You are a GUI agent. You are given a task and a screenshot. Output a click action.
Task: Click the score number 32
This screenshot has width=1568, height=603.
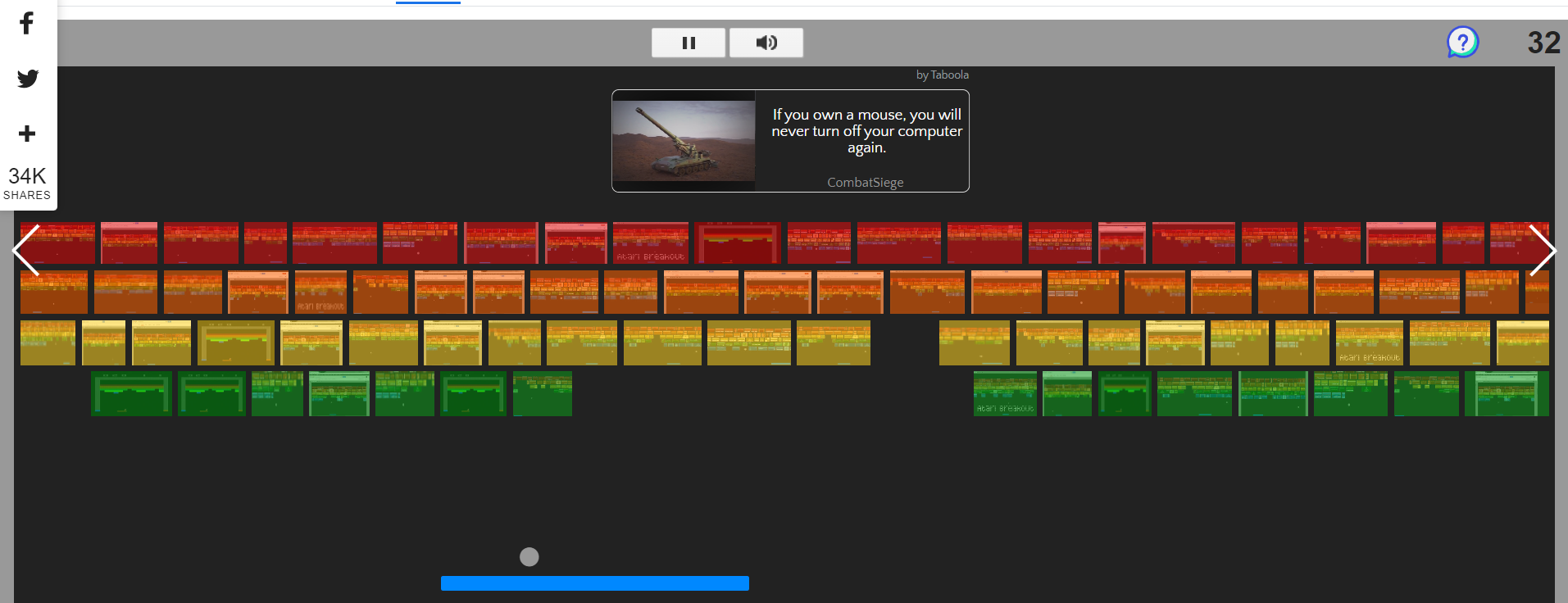click(x=1543, y=43)
